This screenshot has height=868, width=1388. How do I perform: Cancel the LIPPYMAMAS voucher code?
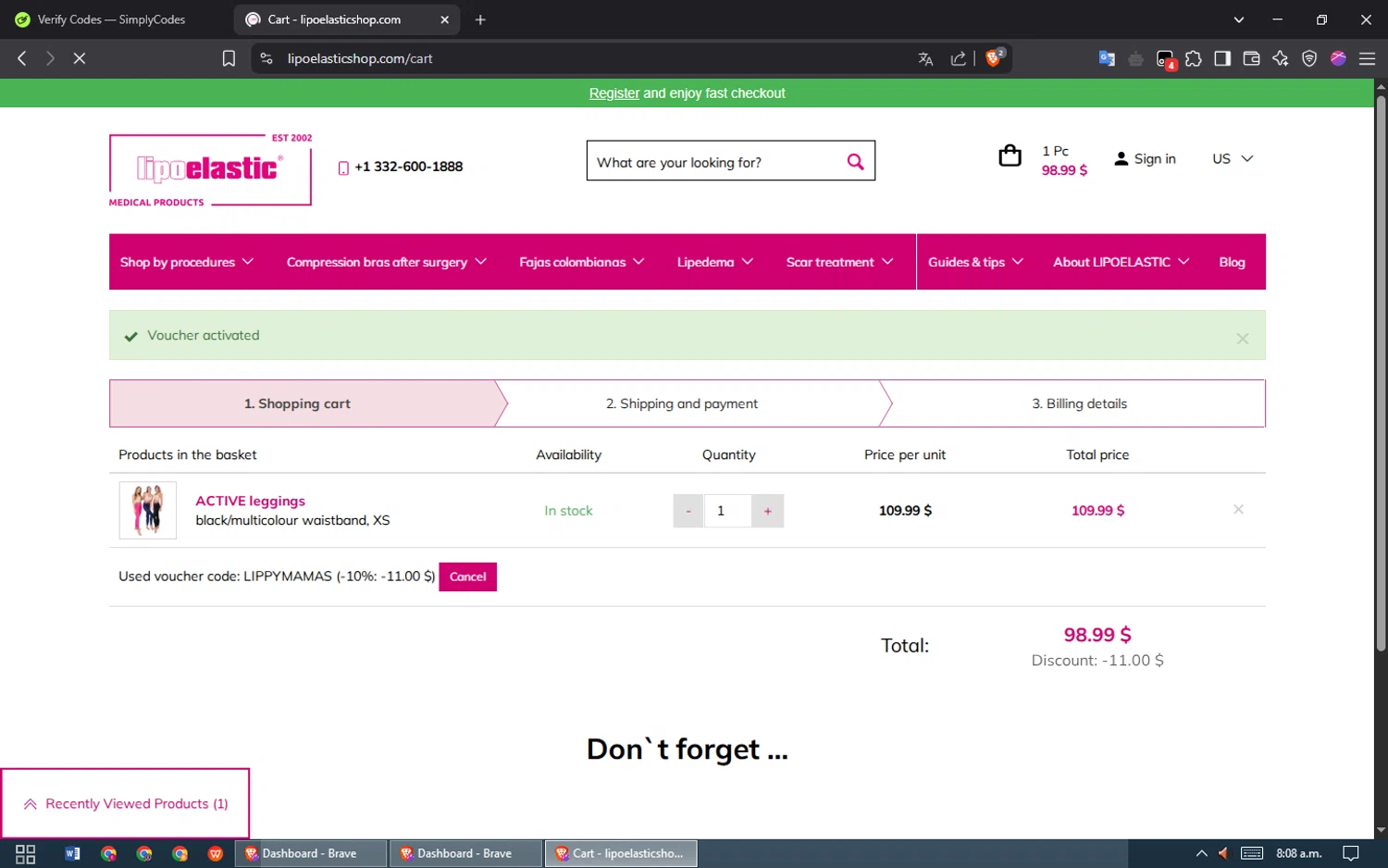click(467, 577)
